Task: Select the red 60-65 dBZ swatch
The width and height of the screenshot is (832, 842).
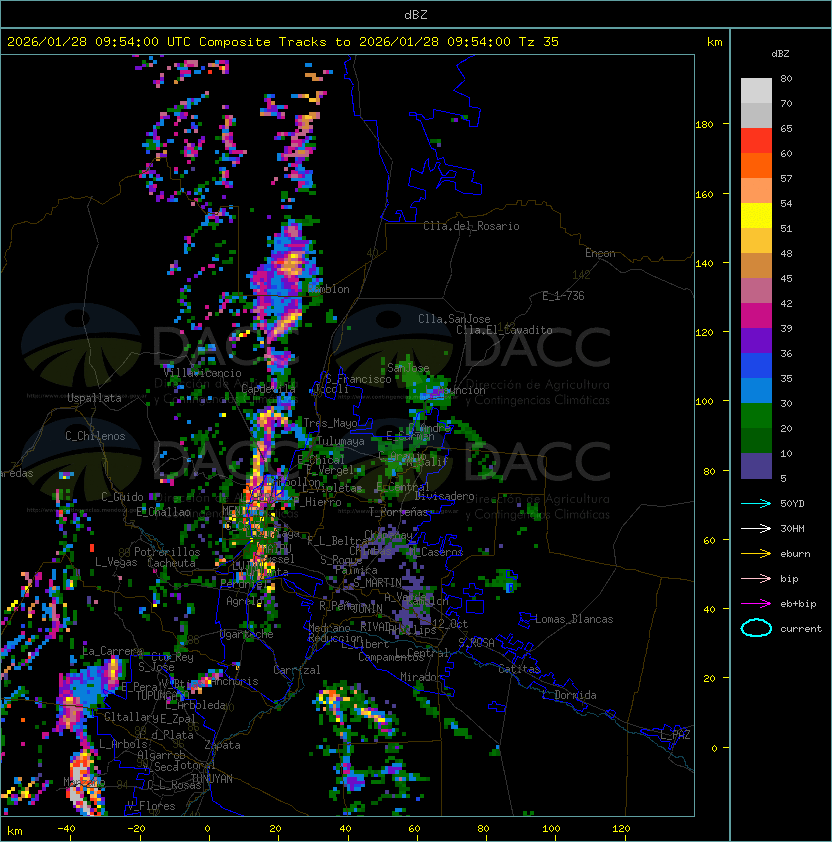Action: [x=756, y=140]
